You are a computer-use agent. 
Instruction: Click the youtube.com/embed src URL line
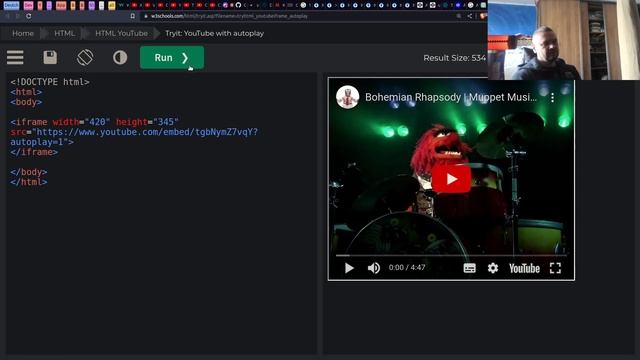tap(134, 132)
